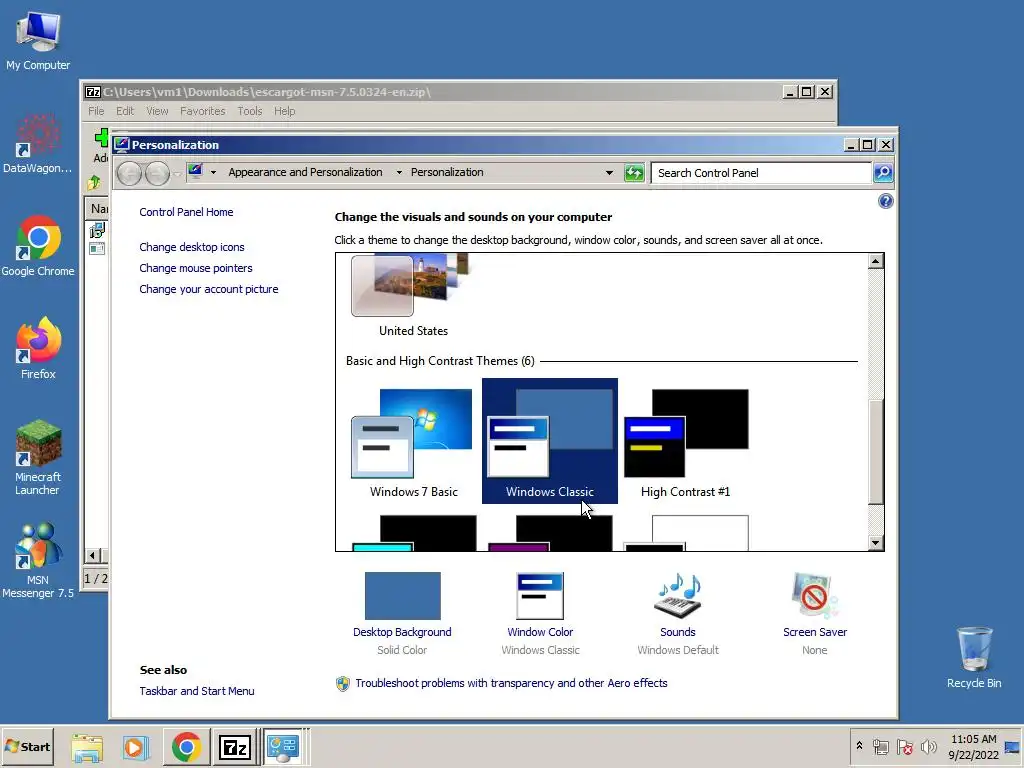The width and height of the screenshot is (1024, 768).
Task: Click the theme list scroll up arrow
Action: 876,261
